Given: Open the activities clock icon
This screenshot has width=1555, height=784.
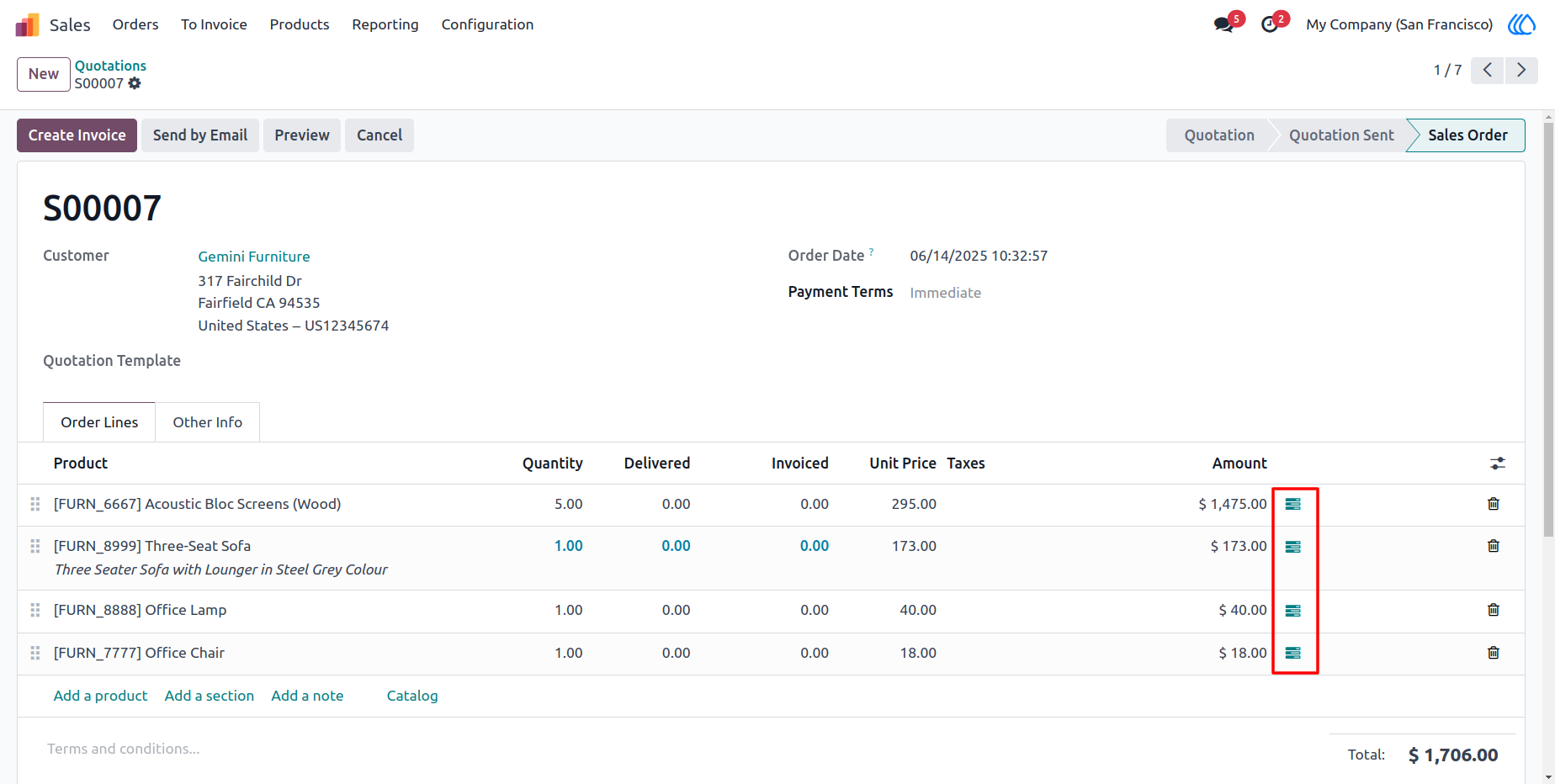Looking at the screenshot, I should [1270, 24].
